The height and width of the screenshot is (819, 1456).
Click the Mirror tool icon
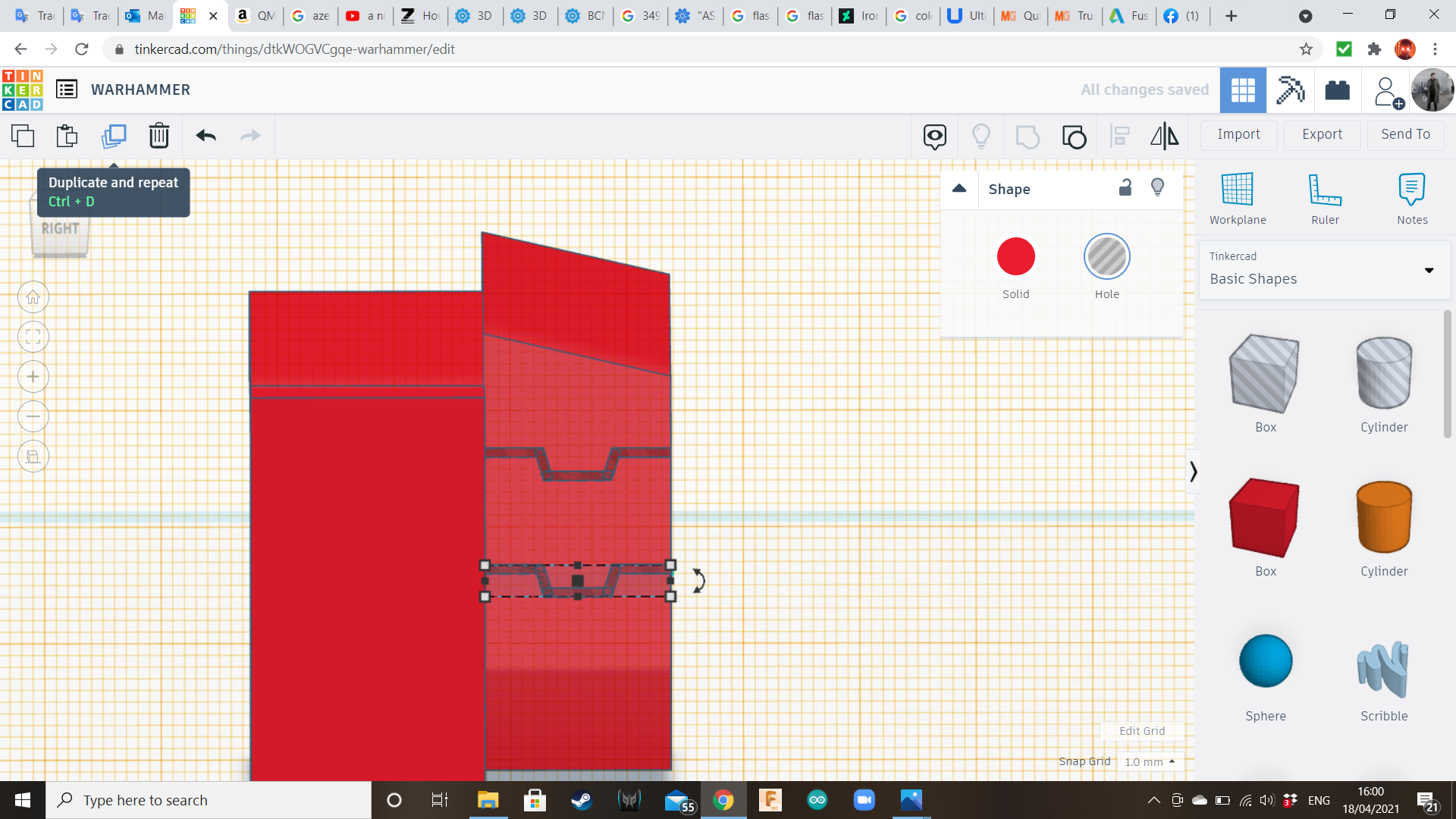tap(1164, 136)
